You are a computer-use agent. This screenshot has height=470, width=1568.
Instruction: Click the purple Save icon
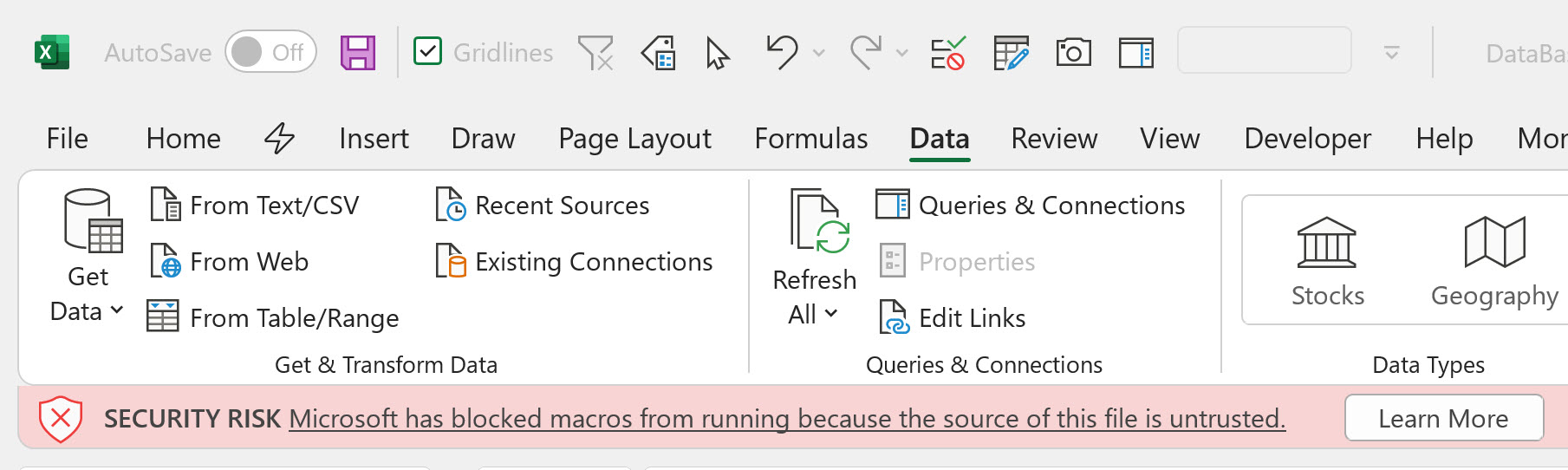click(357, 53)
